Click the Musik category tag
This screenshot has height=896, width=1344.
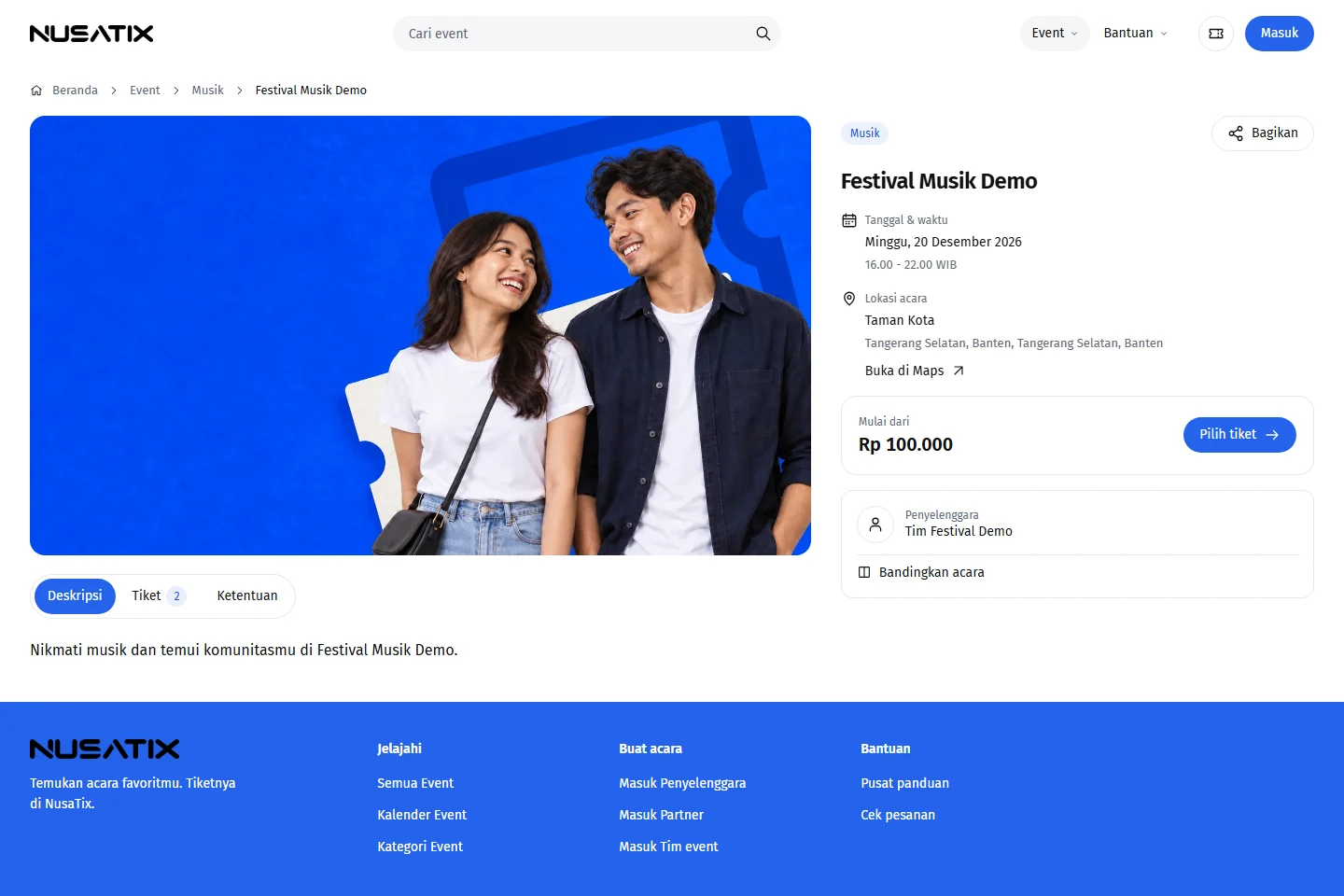tap(864, 133)
